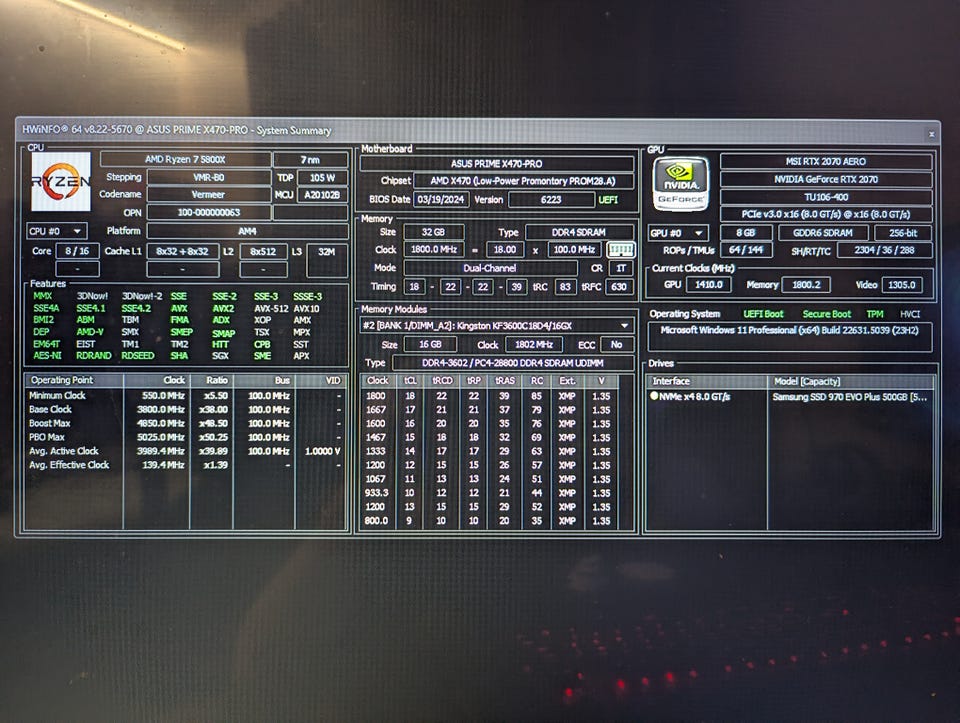960x723 pixels.
Task: Click the BIOS version 6223 field
Action: coord(551,200)
